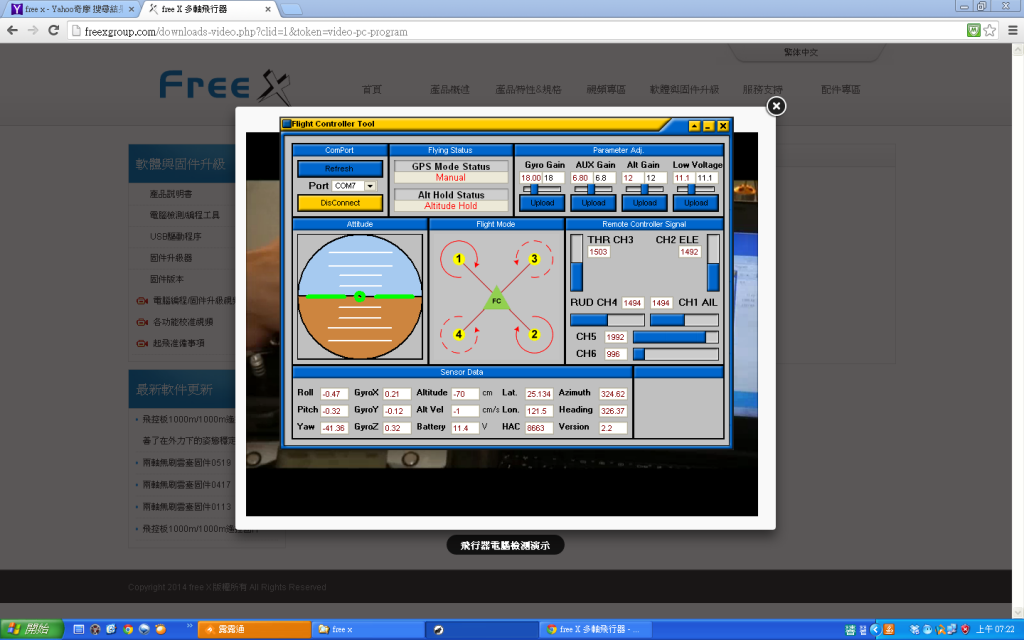This screenshot has height=640, width=1024.
Task: Click the red shield security tray icon
Action: coord(965,630)
